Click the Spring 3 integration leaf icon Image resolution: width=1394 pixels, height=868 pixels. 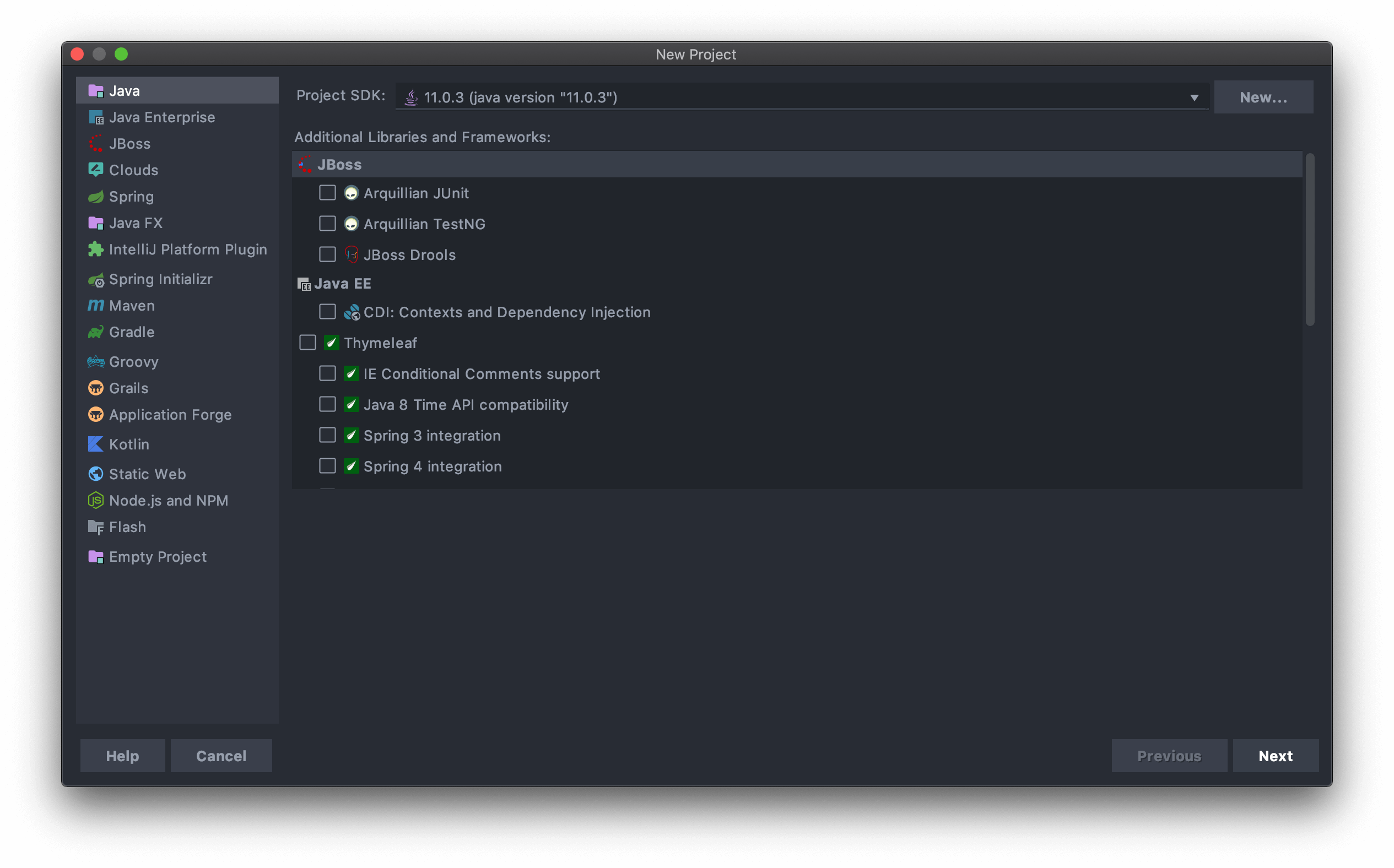(x=352, y=435)
